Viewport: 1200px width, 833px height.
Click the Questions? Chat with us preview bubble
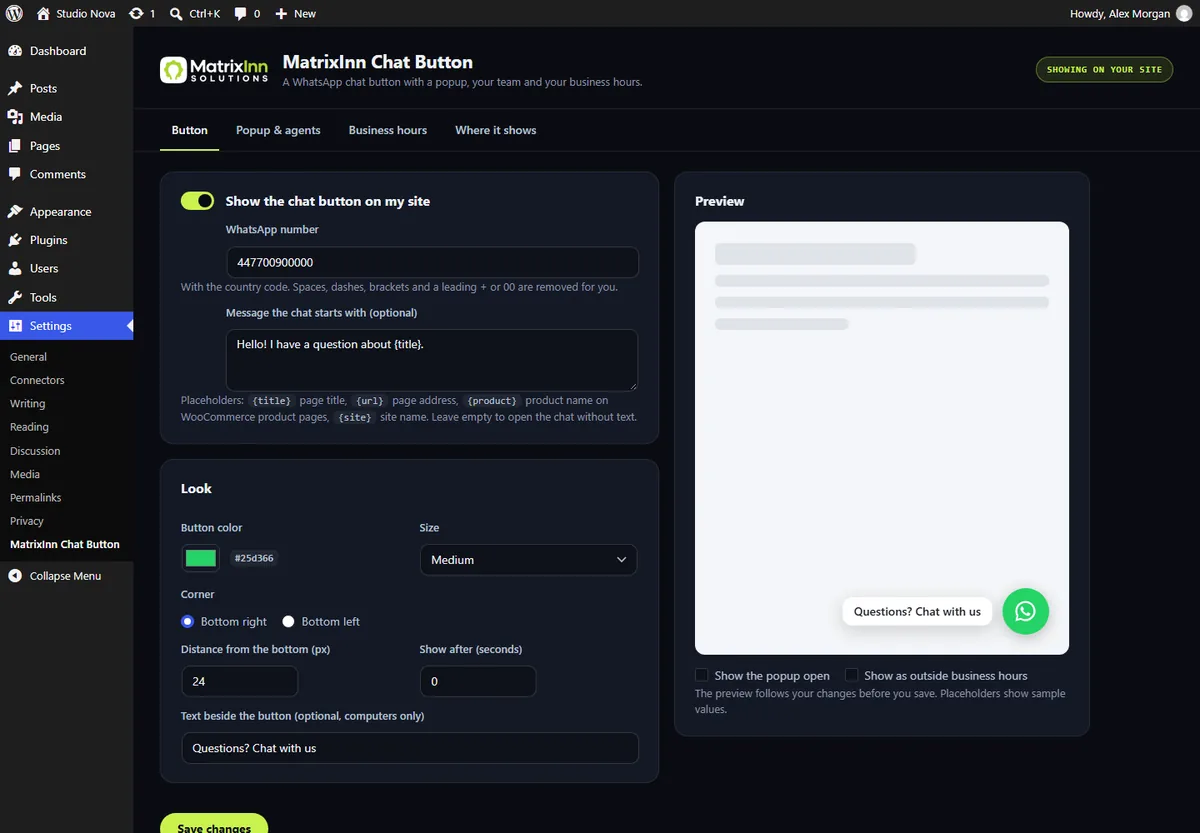(x=917, y=611)
